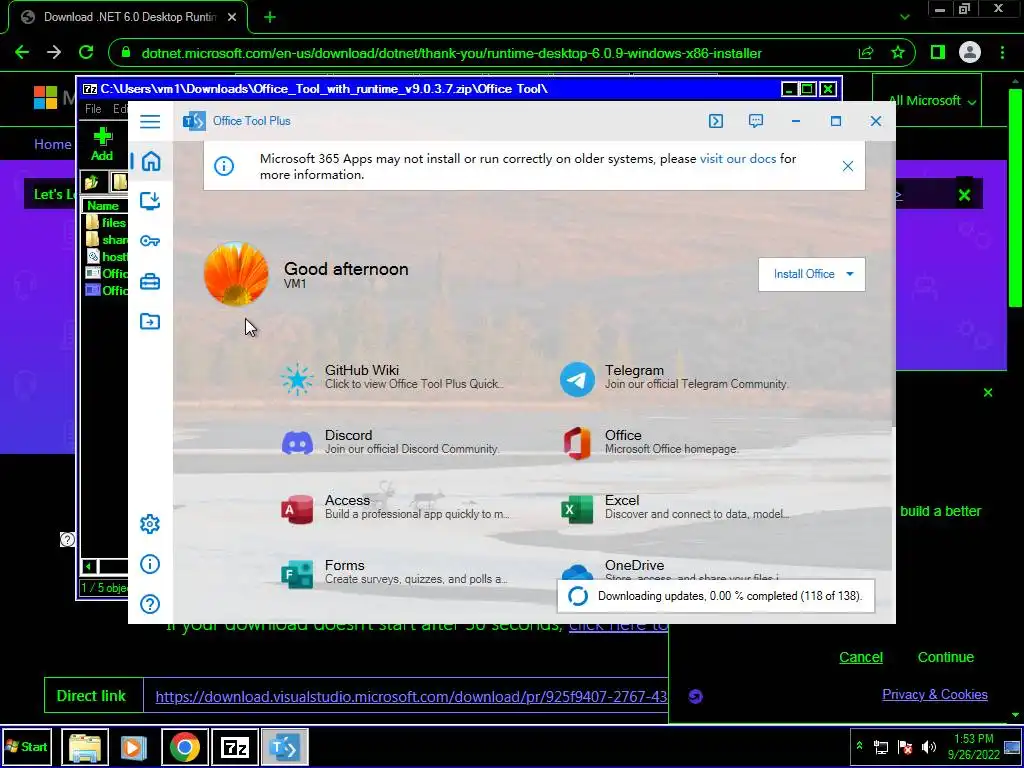Open the feedback chat icon in title bar

(756, 121)
